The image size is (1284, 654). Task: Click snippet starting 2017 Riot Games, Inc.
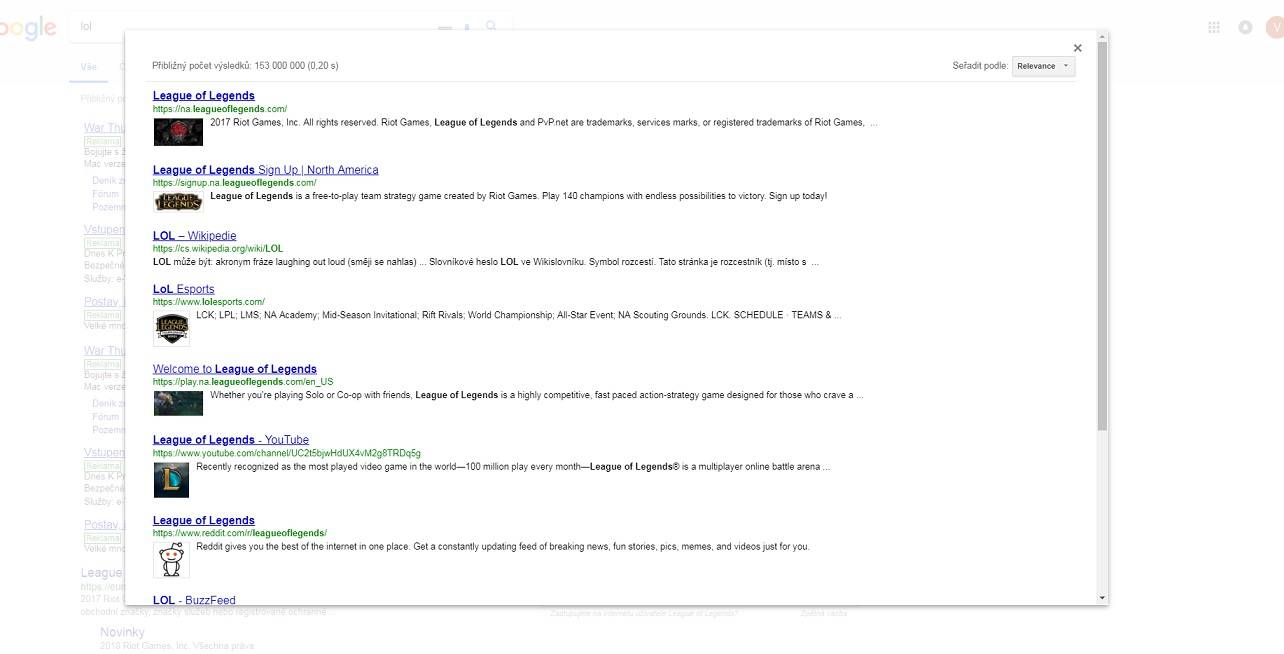point(544,123)
